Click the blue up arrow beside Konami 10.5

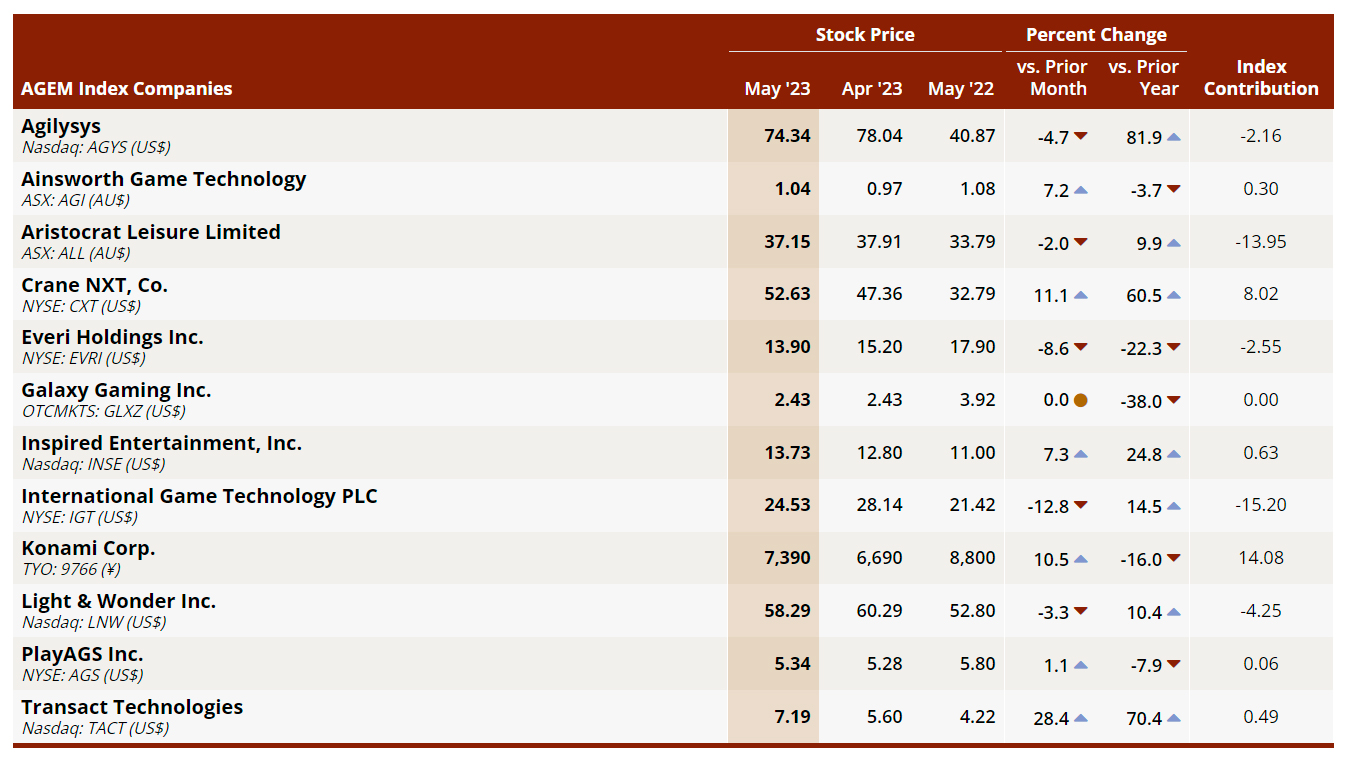pos(1080,560)
